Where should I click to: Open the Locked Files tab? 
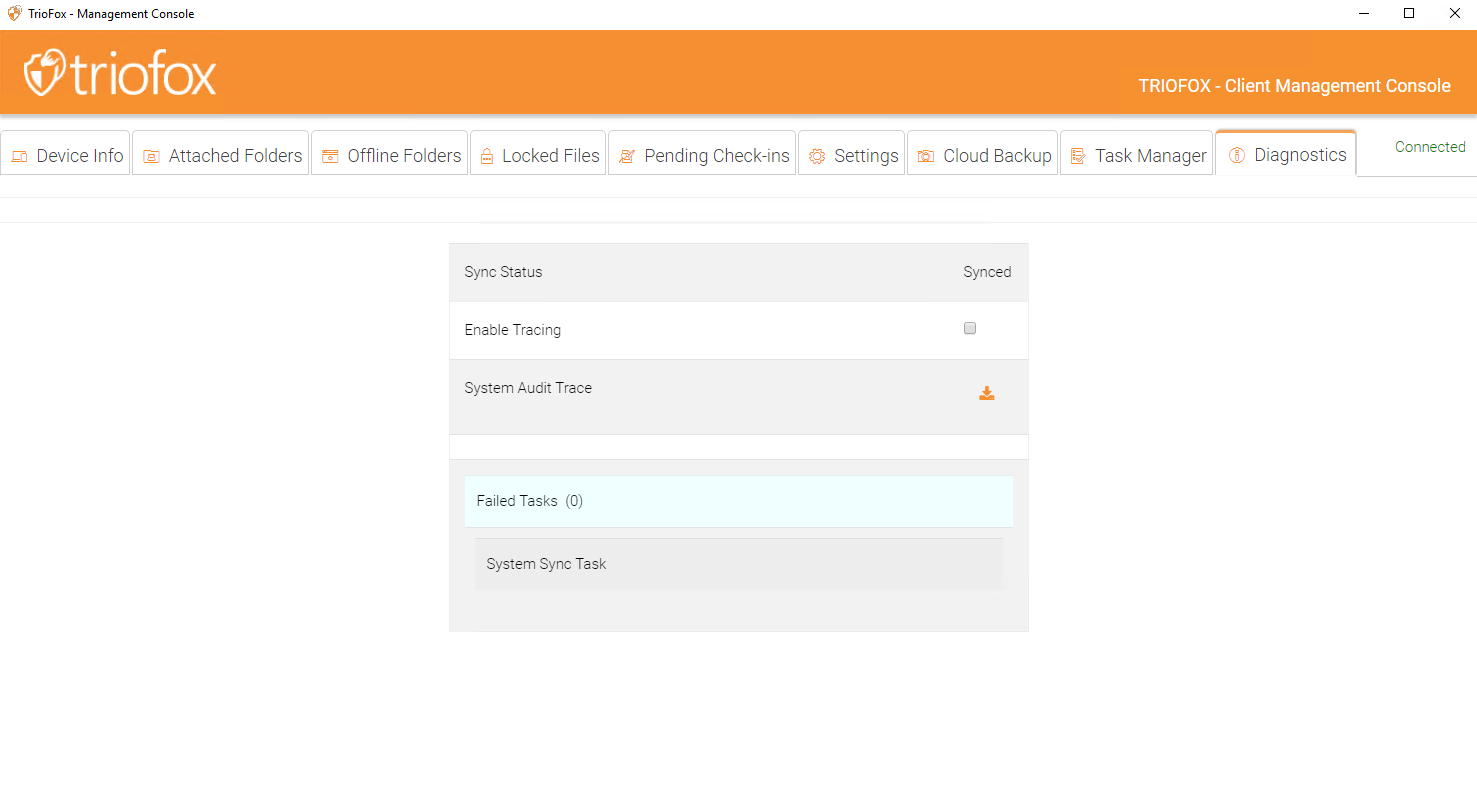coord(538,155)
